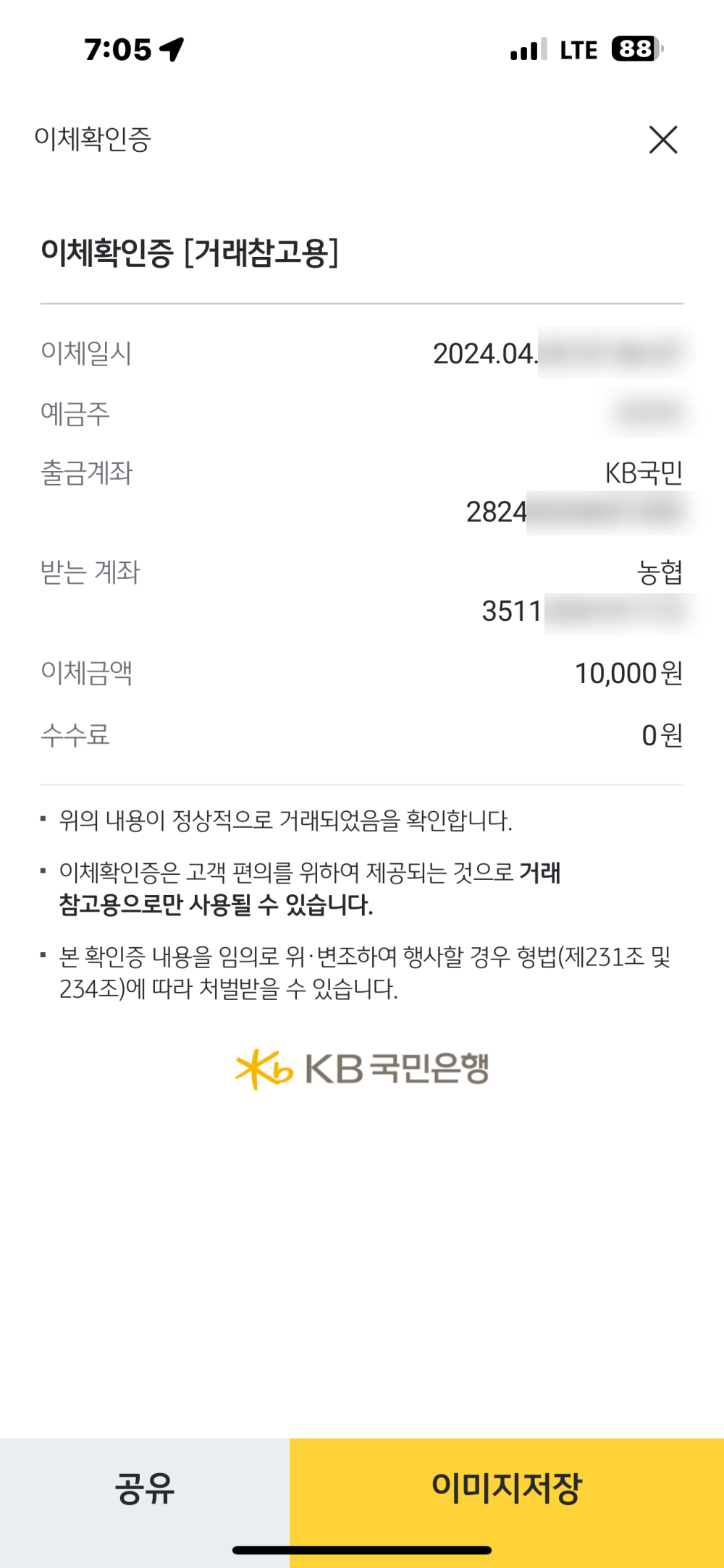This screenshot has width=724, height=1568.
Task: Tap the 공유 share button
Action: (145, 1488)
